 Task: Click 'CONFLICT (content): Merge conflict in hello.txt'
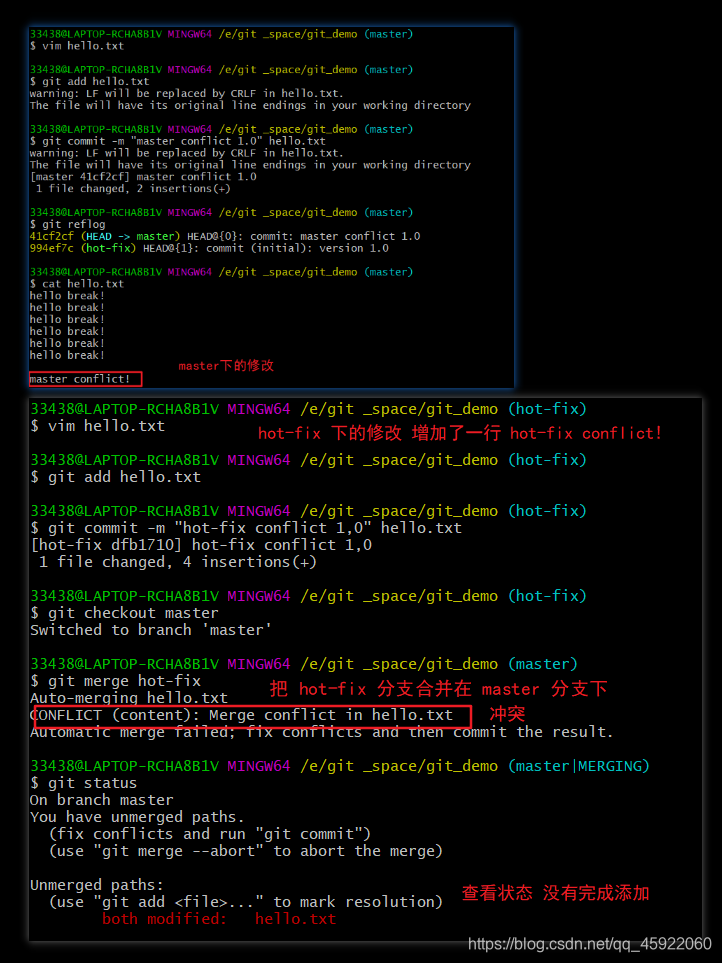tap(241, 715)
